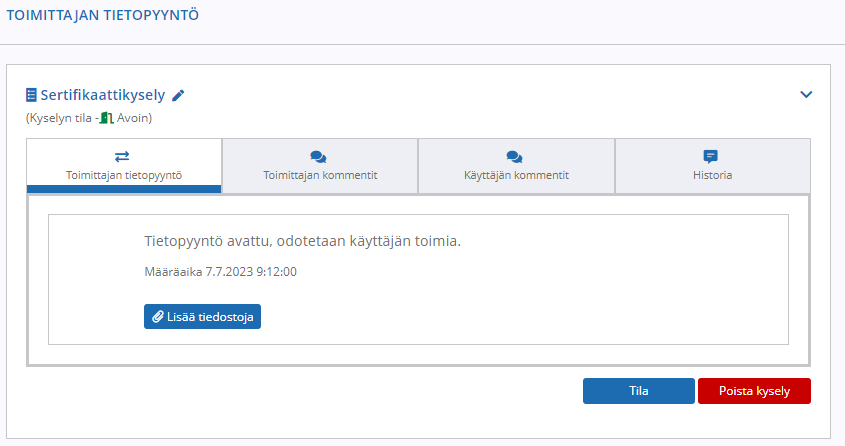845x446 pixels.
Task: Select the Toimittajan tietopyyntö tab label
Action: [124, 175]
